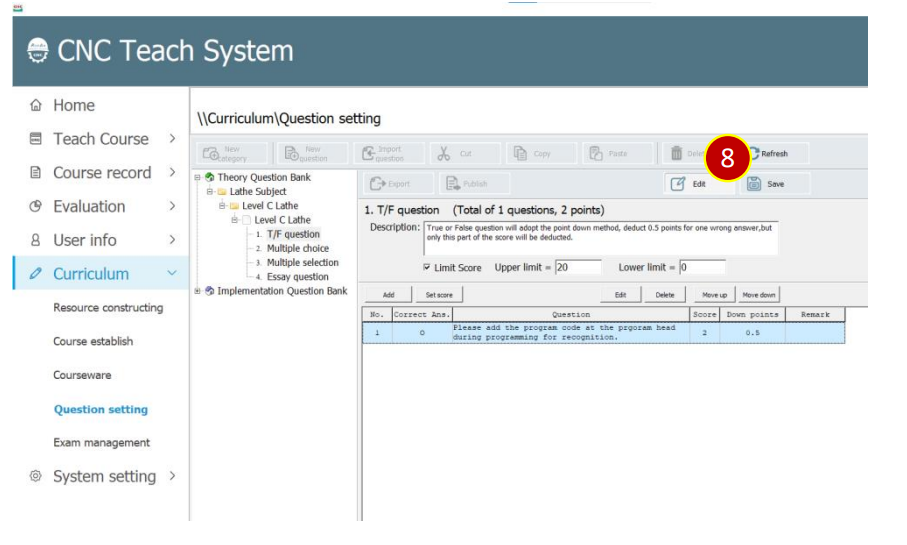Click the Teach Course sidebar icon
The width and height of the screenshot is (907, 545).
(36, 139)
